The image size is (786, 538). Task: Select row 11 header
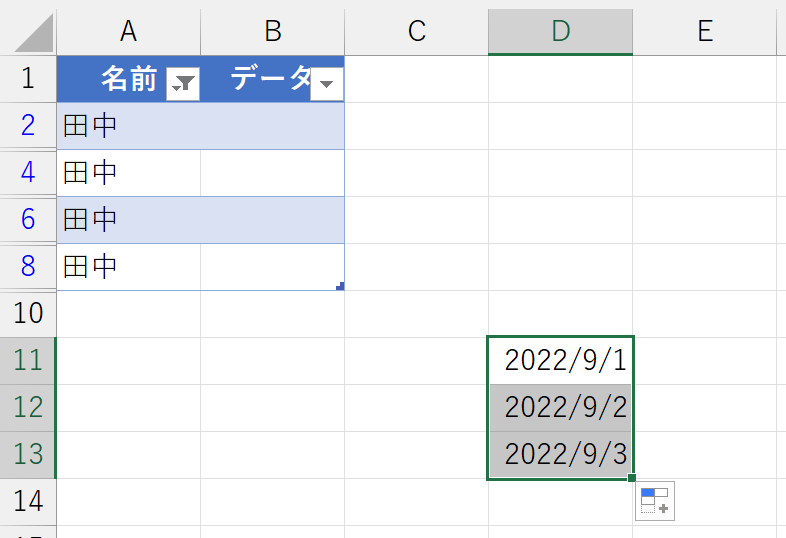click(28, 361)
